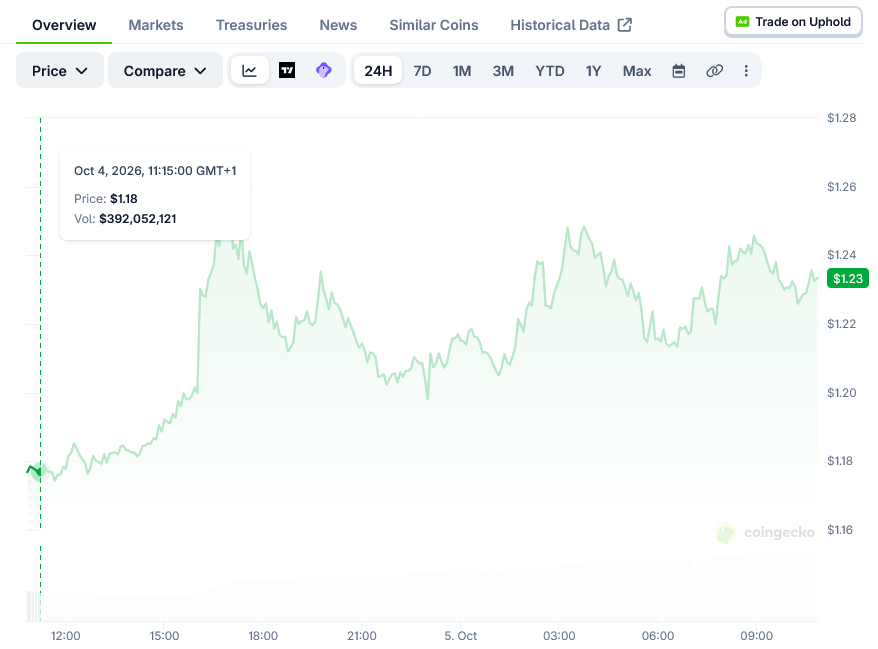Copy chart link via chain icon
The image size is (878, 649).
click(x=714, y=71)
